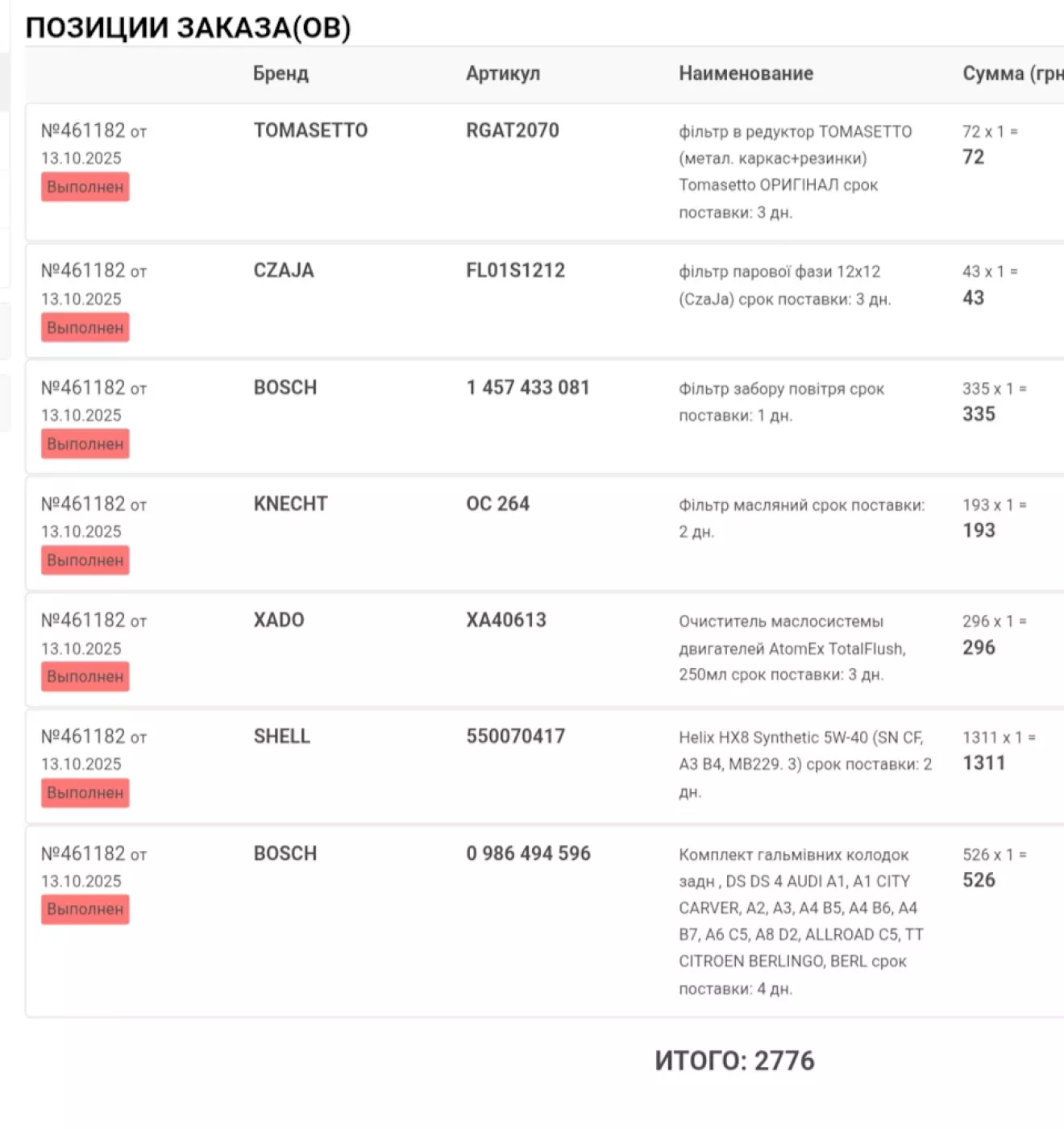
Task: Open article number RGAT2070
Action: point(513,131)
